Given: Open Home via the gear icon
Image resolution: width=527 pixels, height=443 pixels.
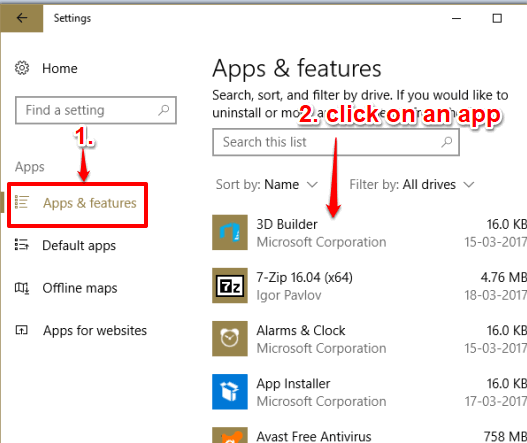Looking at the screenshot, I should click(22, 68).
